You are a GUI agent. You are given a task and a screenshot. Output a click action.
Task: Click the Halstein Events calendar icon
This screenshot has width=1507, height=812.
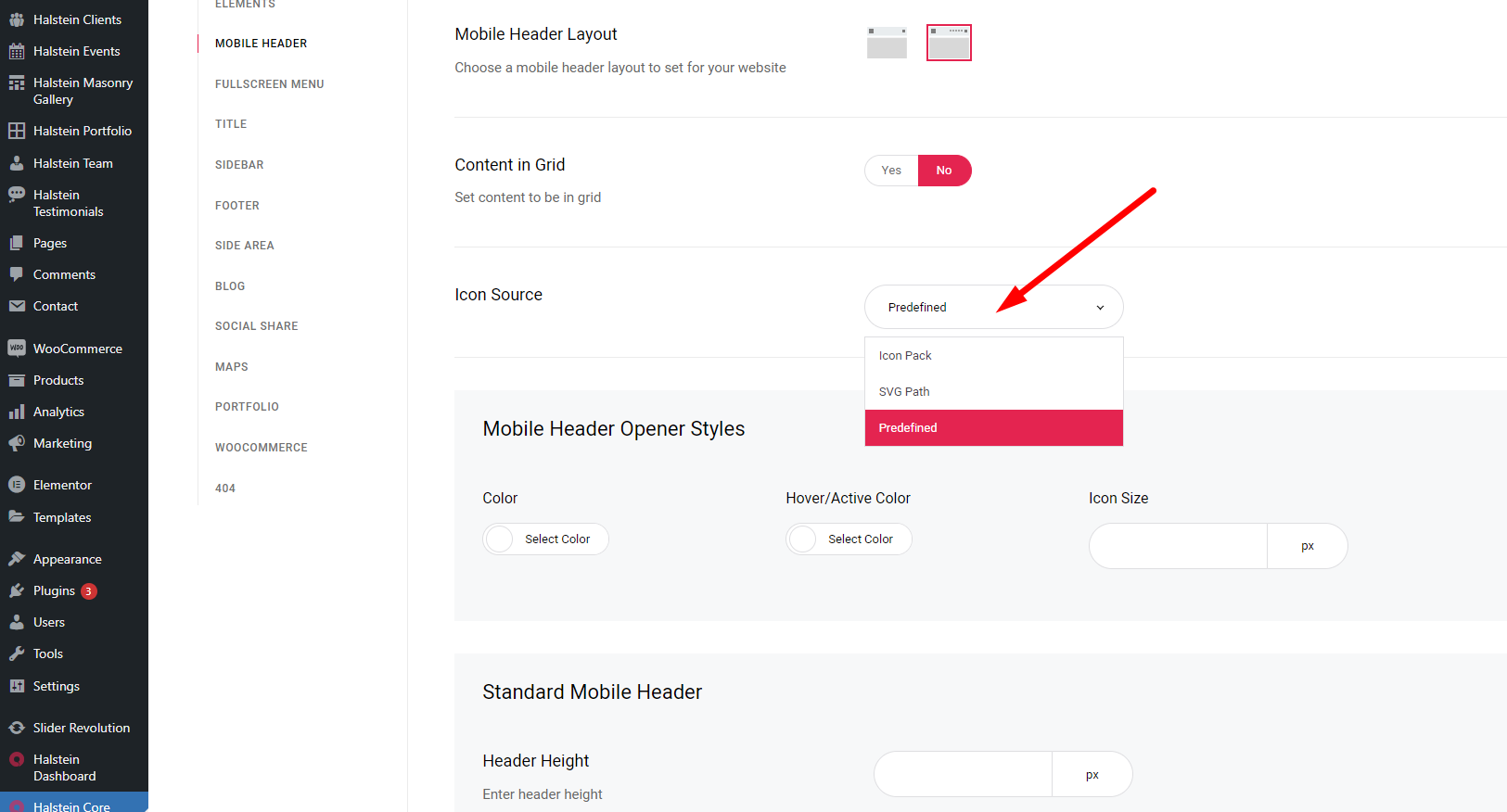[17, 51]
